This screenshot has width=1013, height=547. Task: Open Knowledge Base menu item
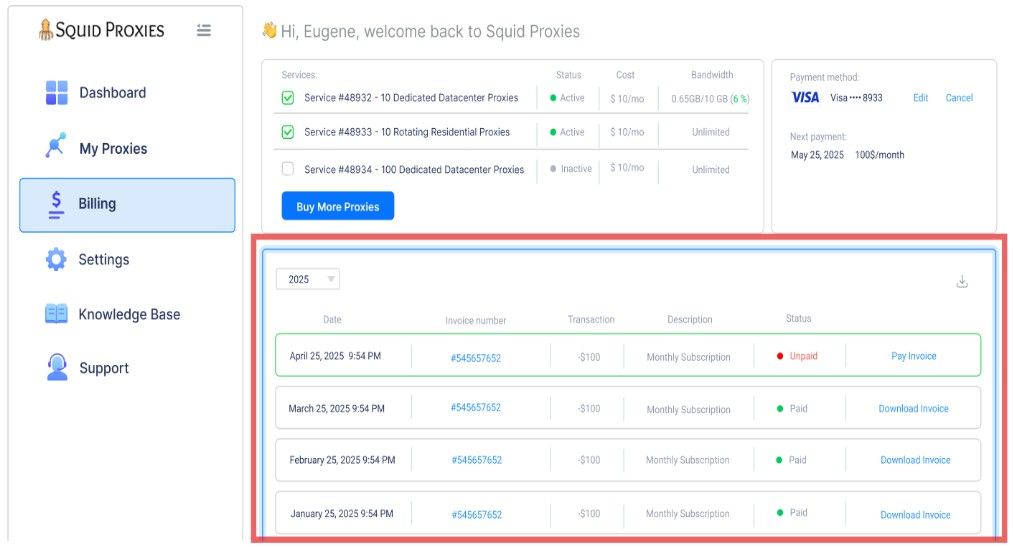(x=127, y=314)
